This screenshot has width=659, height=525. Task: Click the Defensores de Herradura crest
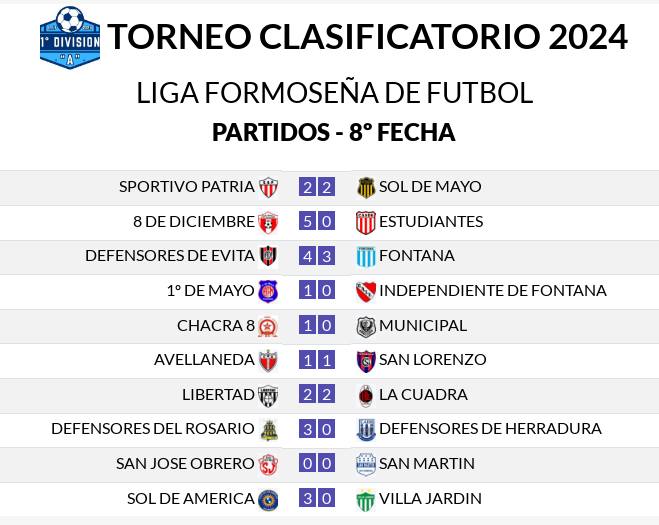(x=366, y=430)
